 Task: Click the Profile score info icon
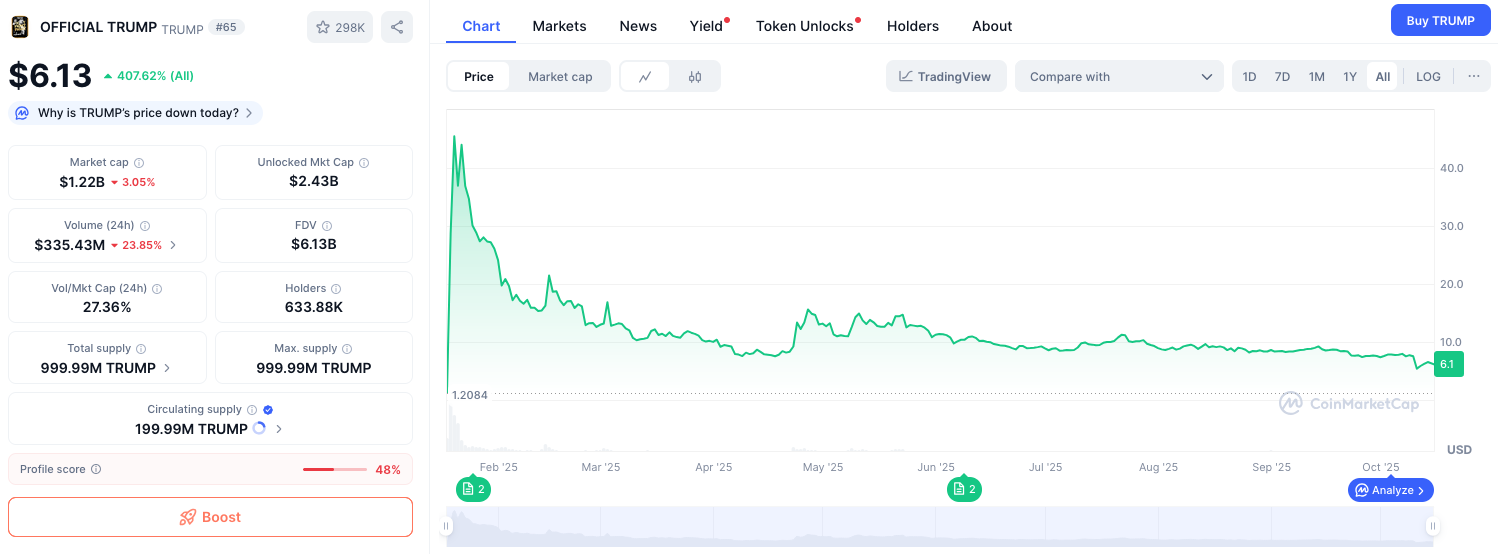(96, 469)
